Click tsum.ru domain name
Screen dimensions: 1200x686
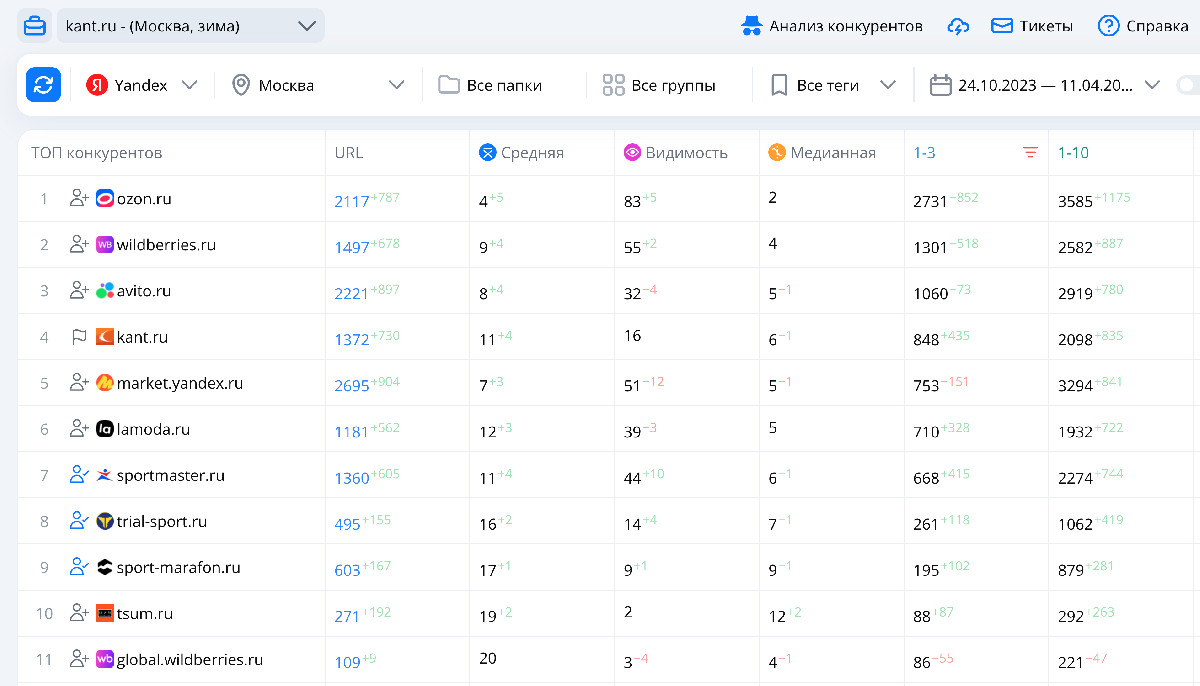(x=145, y=613)
